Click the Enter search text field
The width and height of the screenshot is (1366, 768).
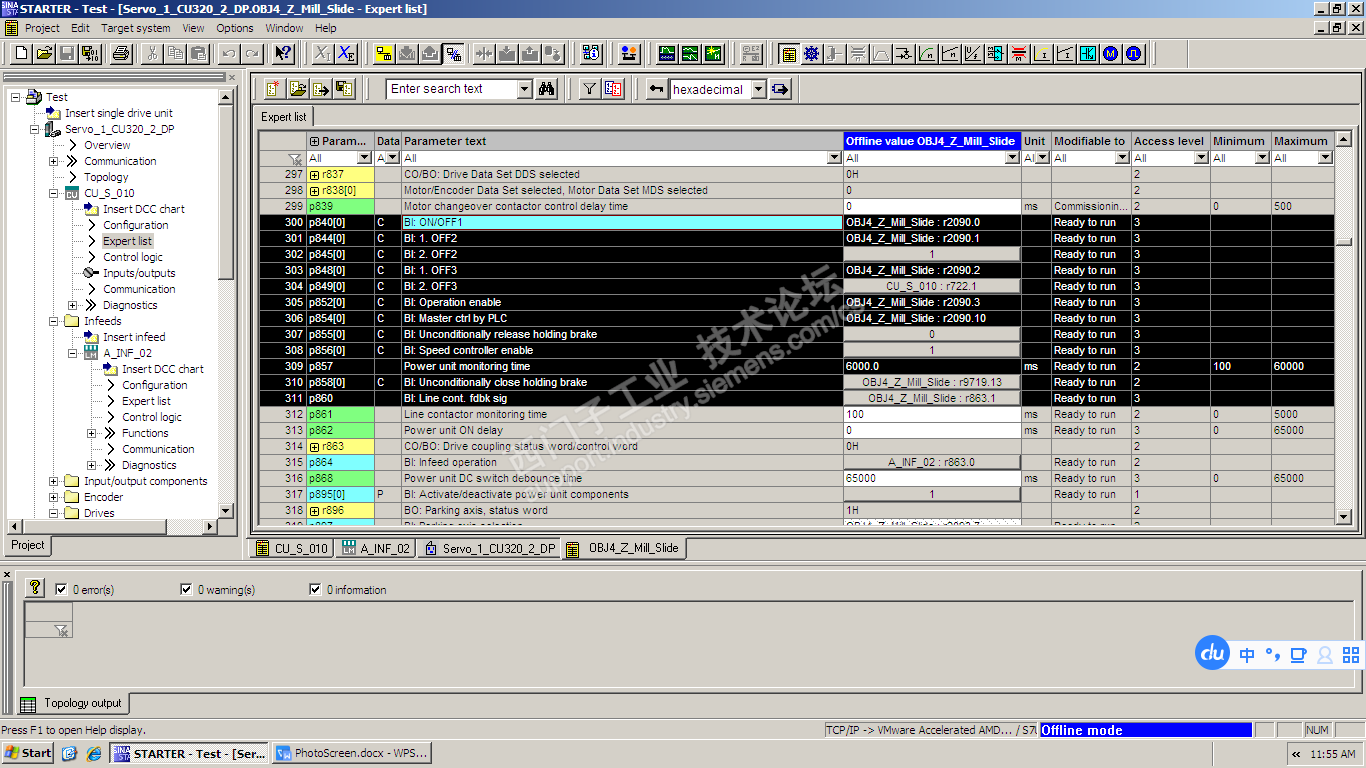pos(452,89)
